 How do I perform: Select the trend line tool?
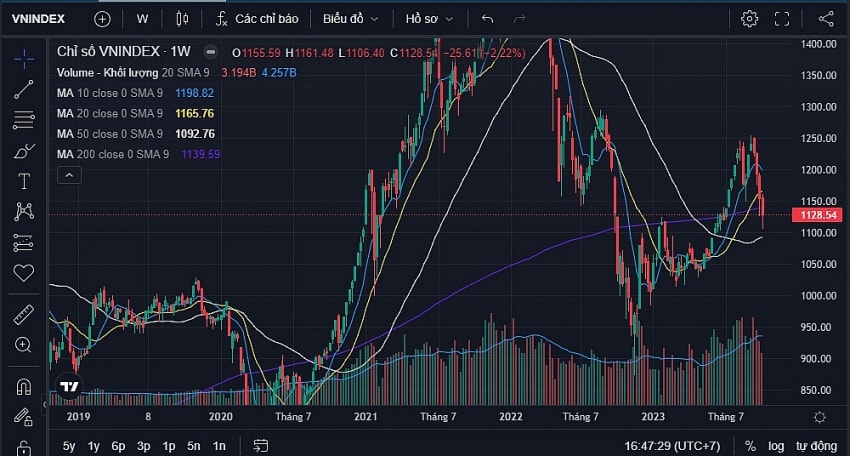coord(24,89)
